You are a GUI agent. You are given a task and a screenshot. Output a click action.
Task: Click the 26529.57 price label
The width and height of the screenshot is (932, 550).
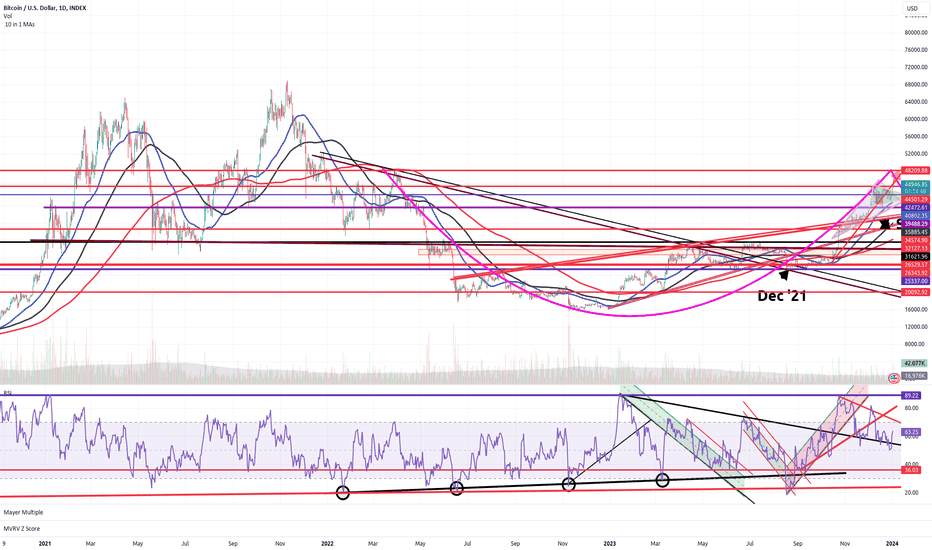pos(915,265)
